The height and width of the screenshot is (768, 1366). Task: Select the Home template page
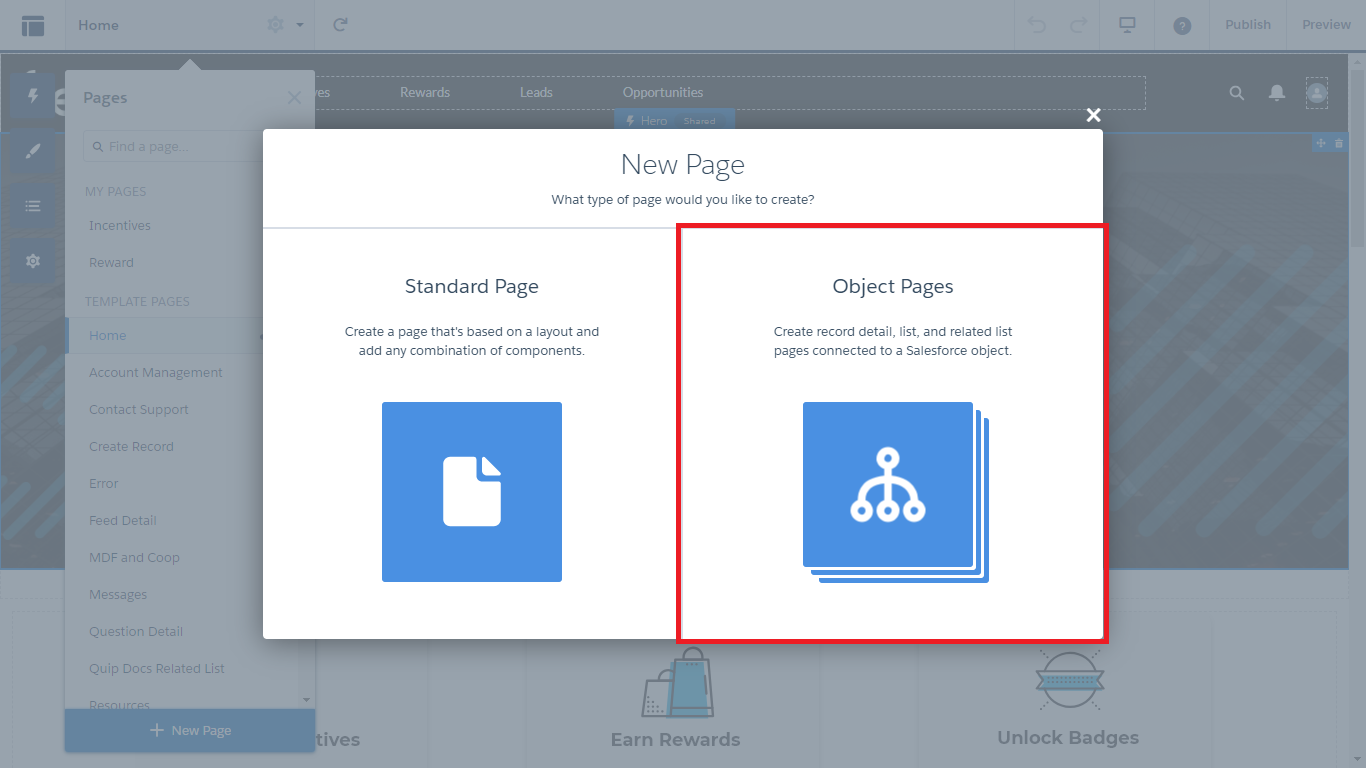[108, 336]
